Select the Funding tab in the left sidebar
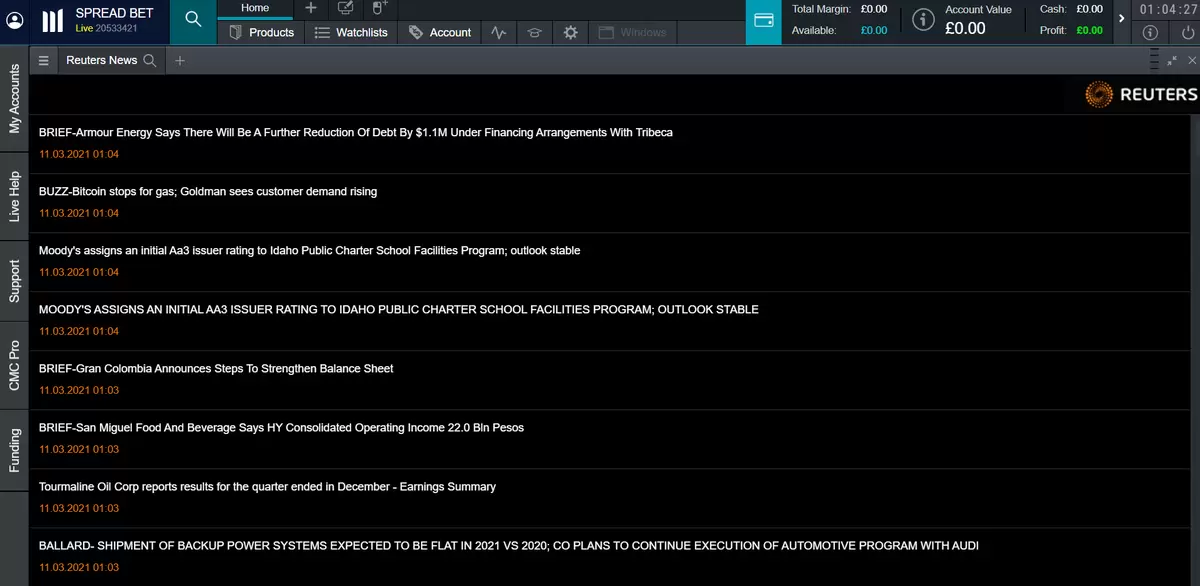Image resolution: width=1200 pixels, height=586 pixels. [14, 452]
